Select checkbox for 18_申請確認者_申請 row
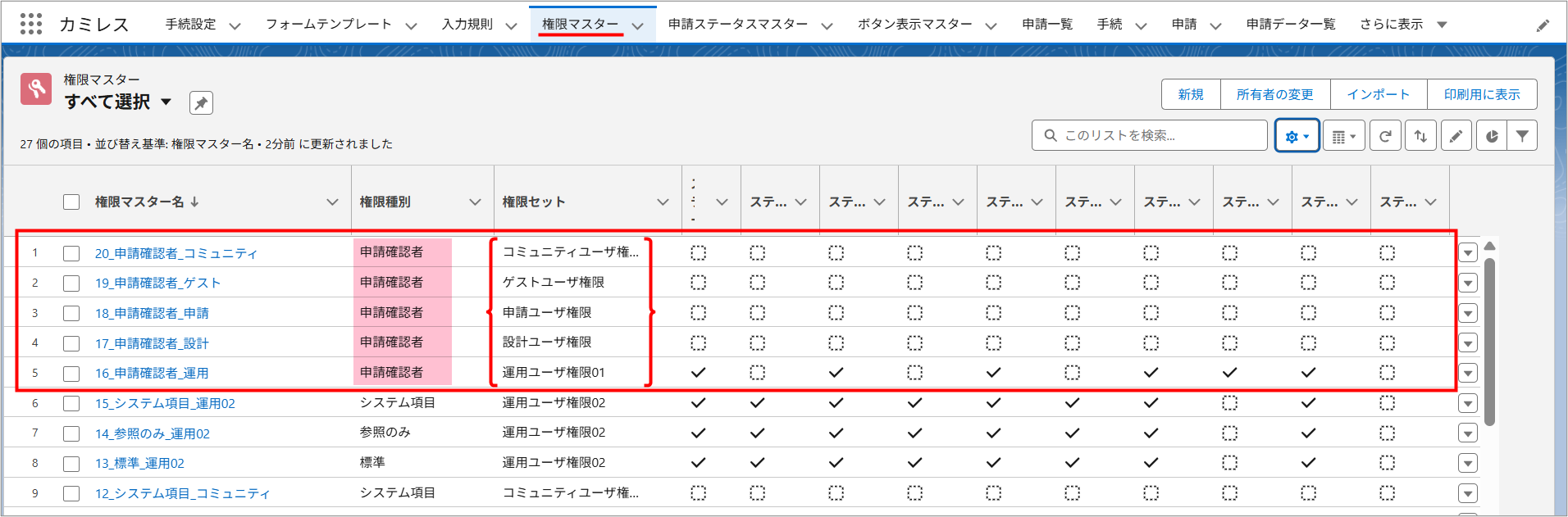This screenshot has height=517, width=1568. click(71, 313)
